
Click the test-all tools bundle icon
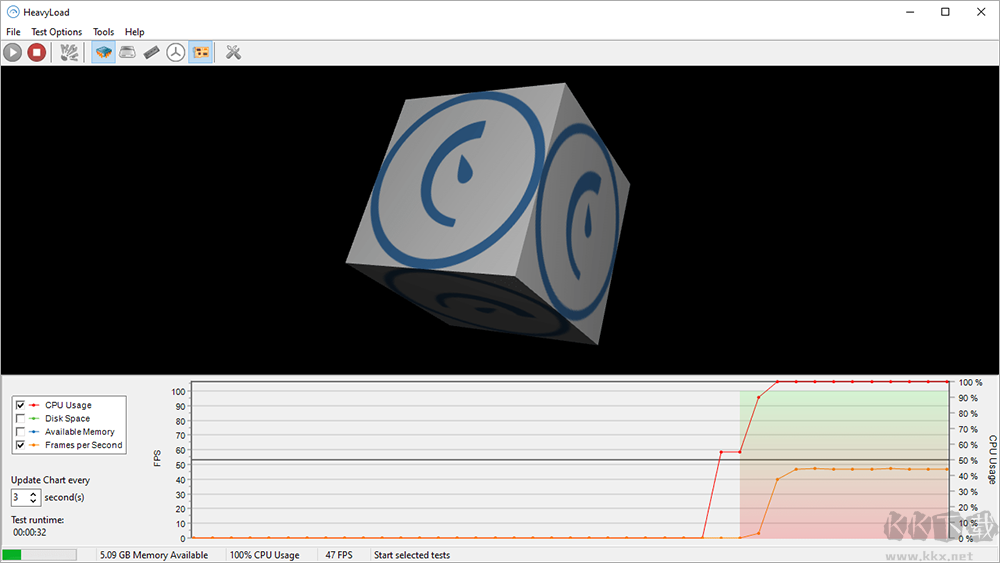[x=69, y=52]
